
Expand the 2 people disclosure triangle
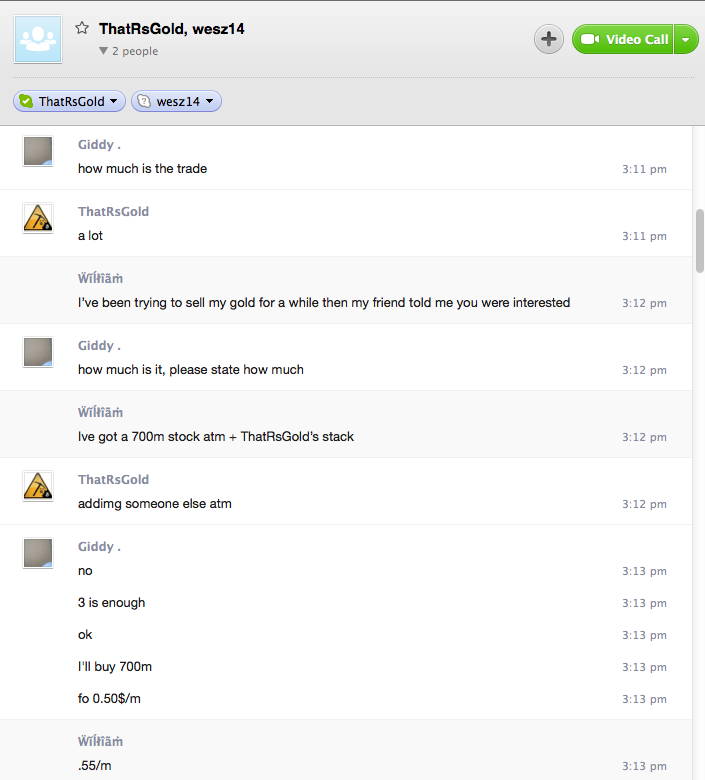pyautogui.click(x=103, y=51)
